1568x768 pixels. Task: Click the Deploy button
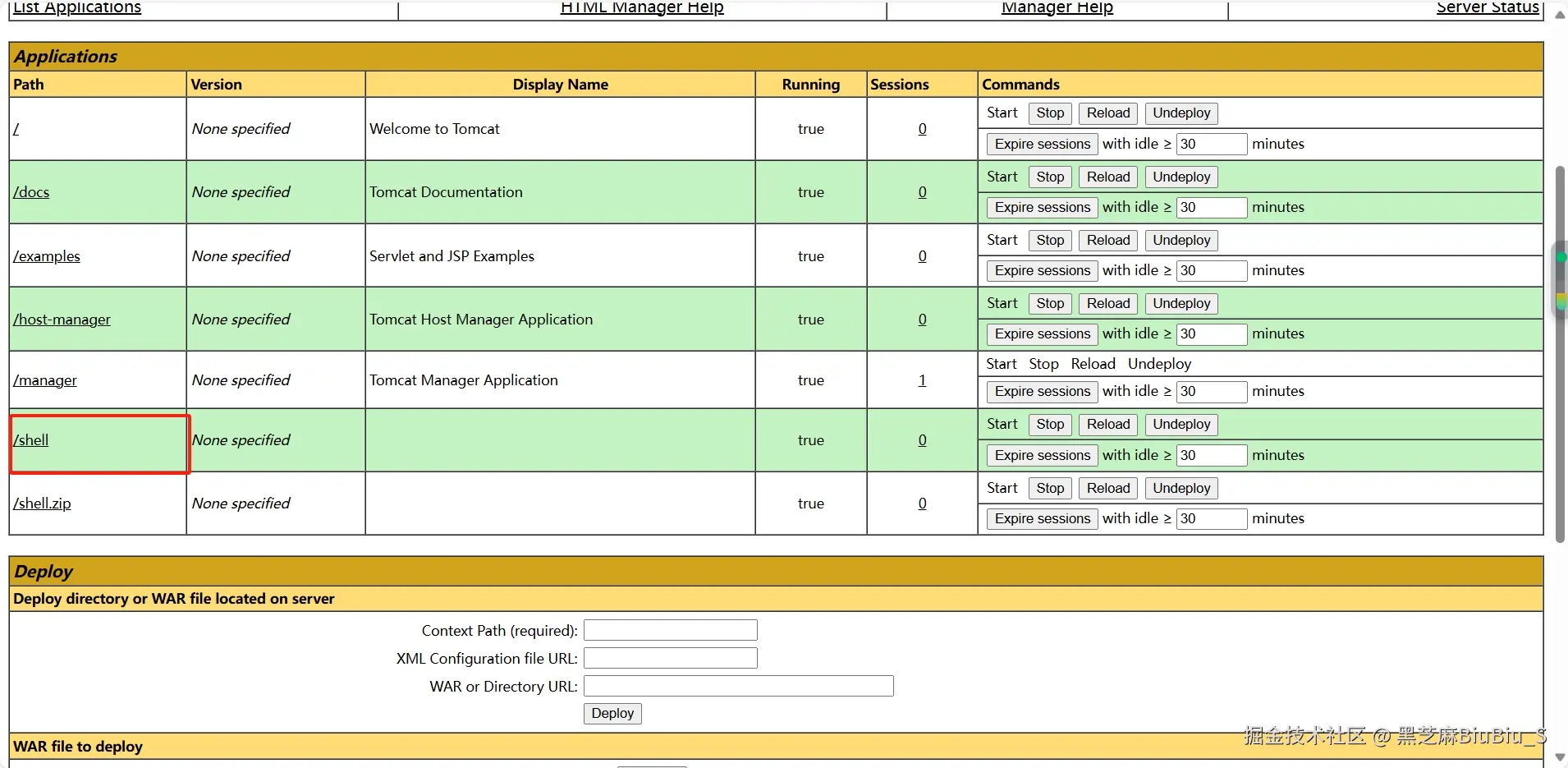coord(612,714)
